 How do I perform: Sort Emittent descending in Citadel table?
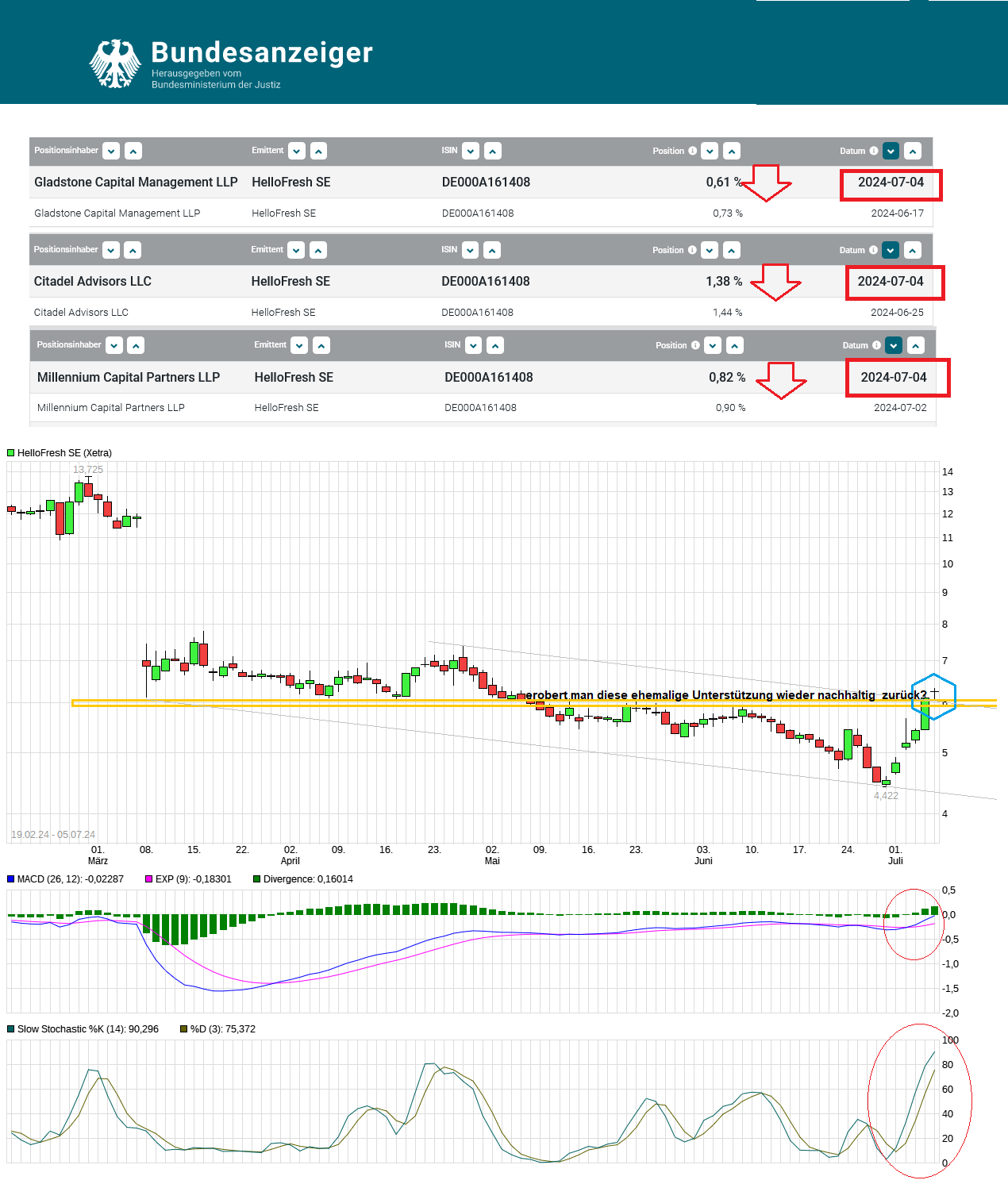[x=296, y=250]
